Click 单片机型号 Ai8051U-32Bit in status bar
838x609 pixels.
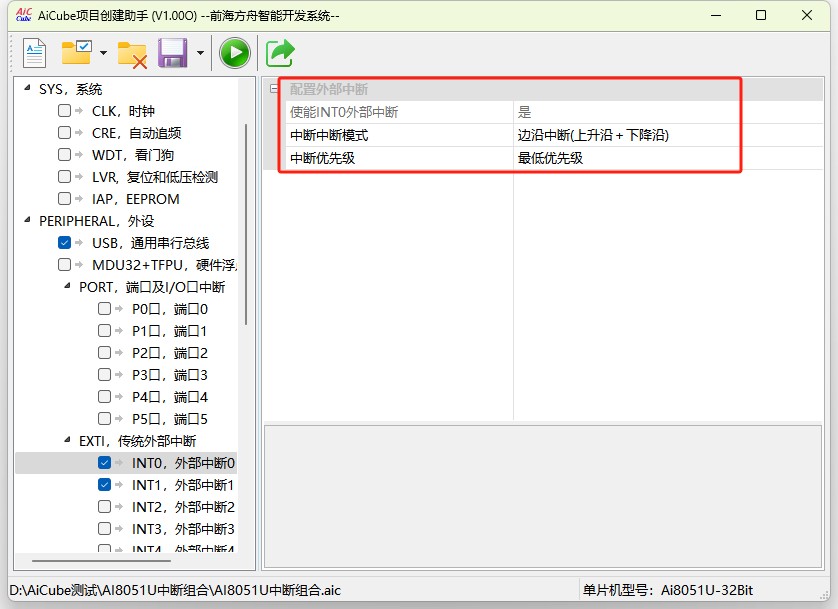tap(668, 590)
